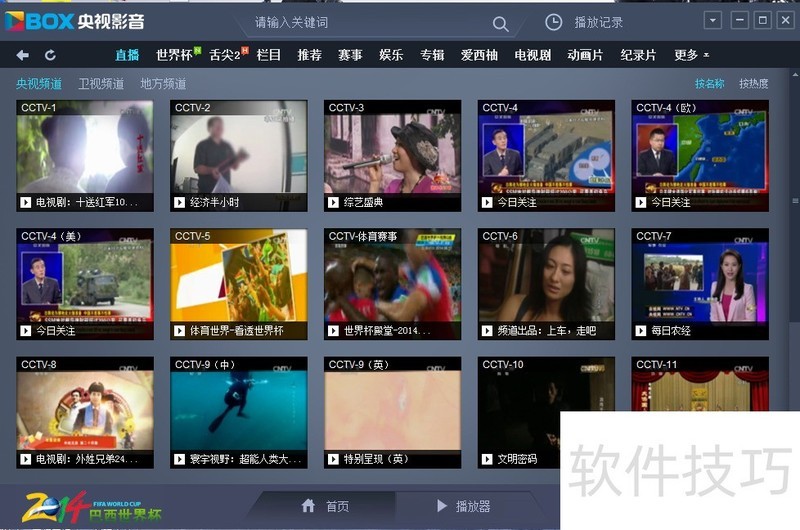Click the back arrow icon
The height and width of the screenshot is (530, 800).
point(22,55)
